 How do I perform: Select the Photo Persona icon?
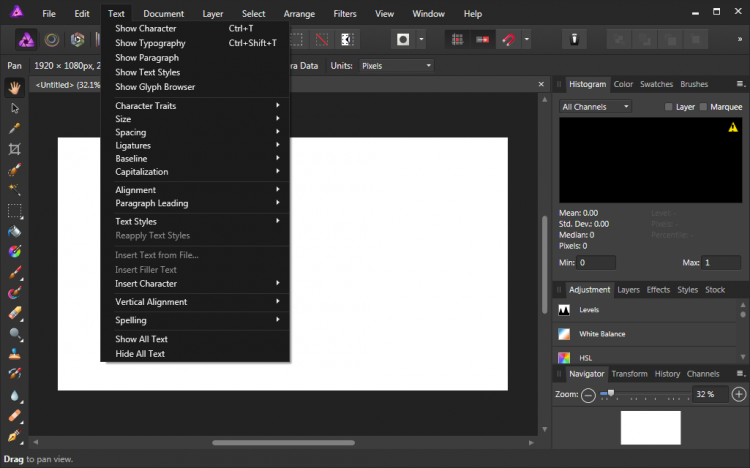click(x=26, y=40)
